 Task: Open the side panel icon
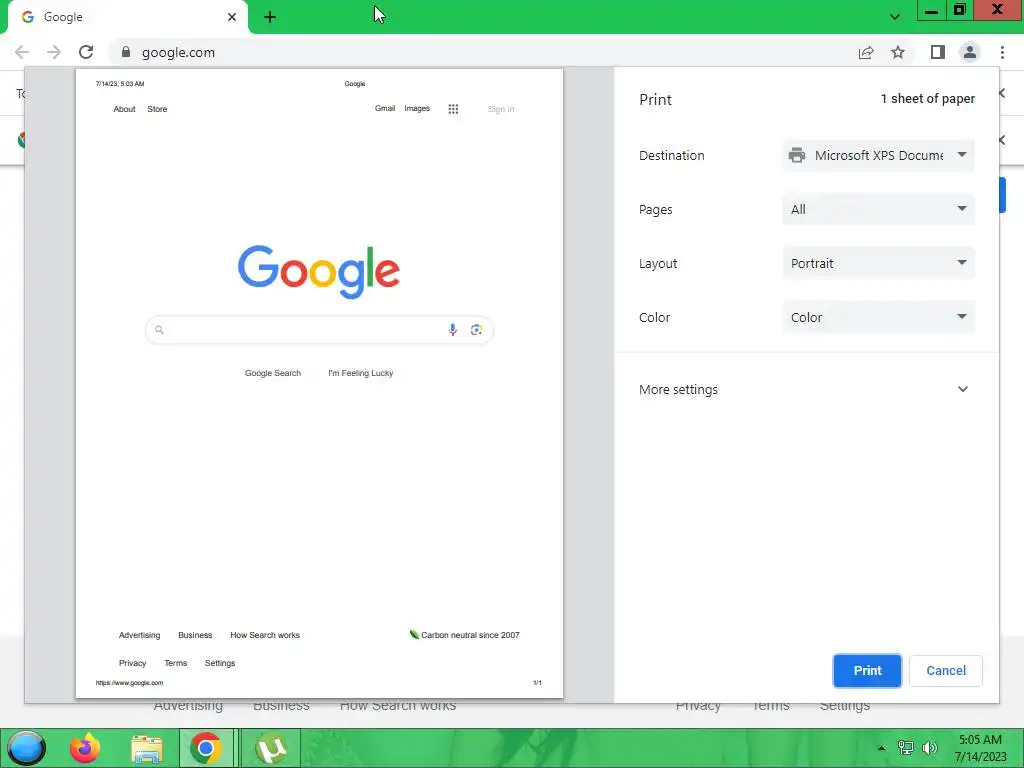pyautogui.click(x=938, y=52)
